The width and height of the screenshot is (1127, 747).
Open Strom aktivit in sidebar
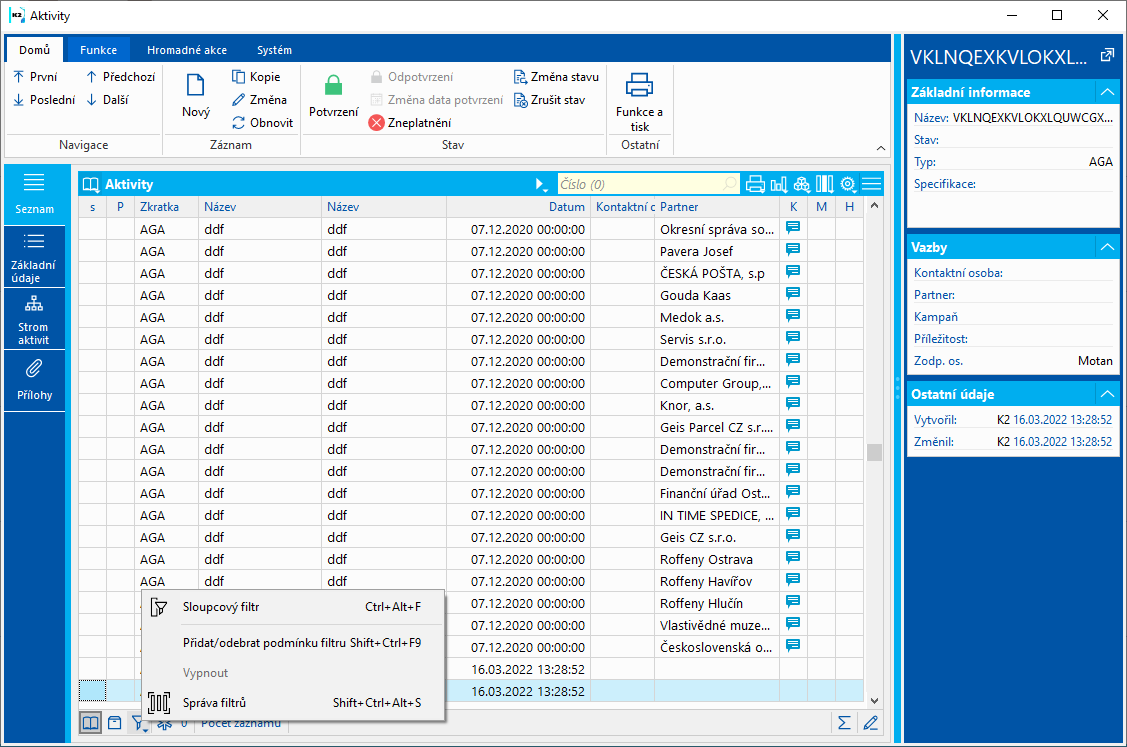coord(34,317)
